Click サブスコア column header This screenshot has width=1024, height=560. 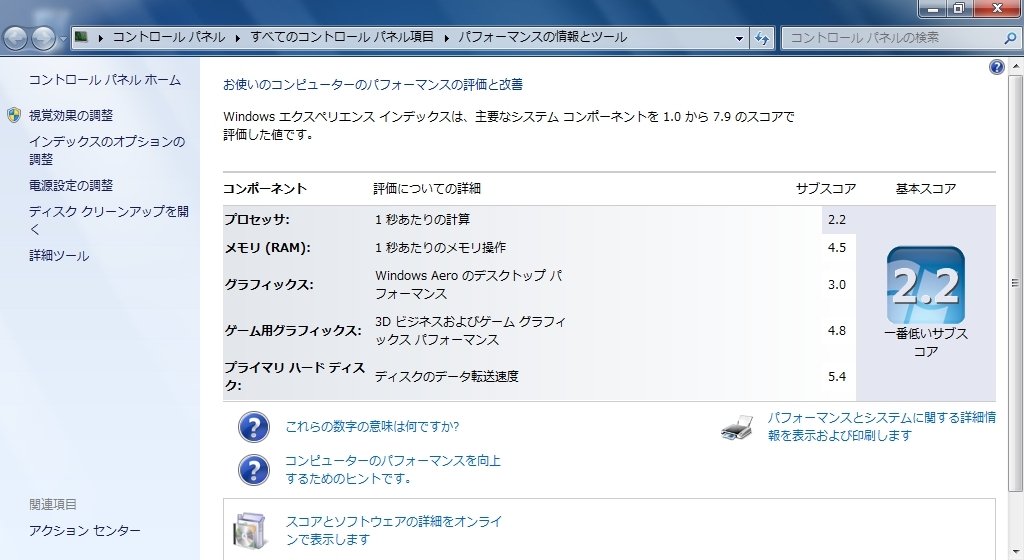825,189
